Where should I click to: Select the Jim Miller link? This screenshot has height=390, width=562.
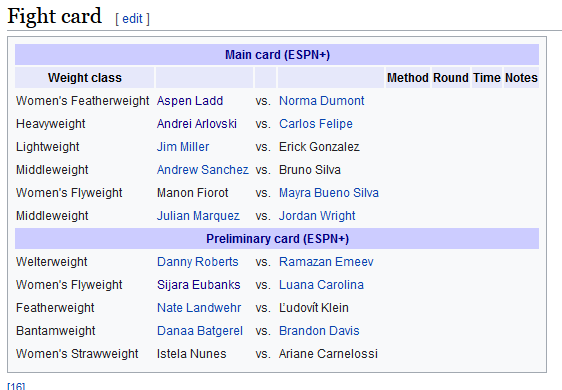(182, 147)
